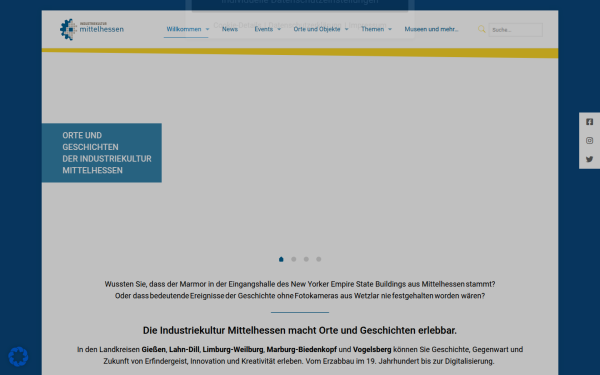The image size is (600, 375).
Task: Go to the News page
Action: click(x=230, y=29)
